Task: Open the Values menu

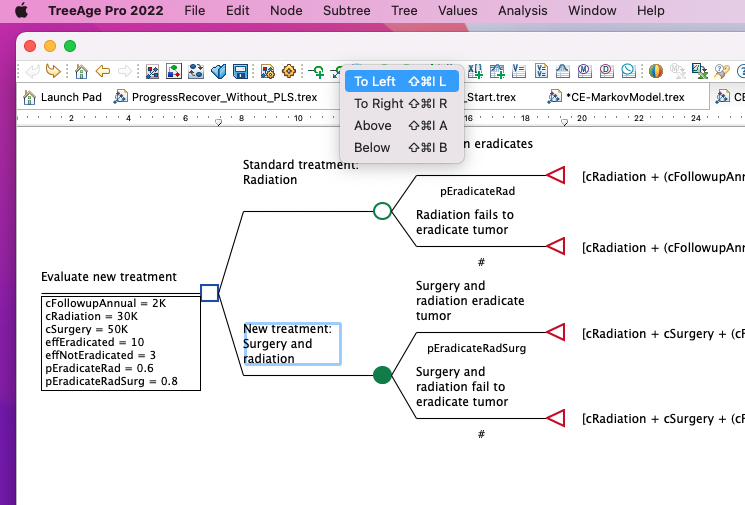Action: pos(458,10)
